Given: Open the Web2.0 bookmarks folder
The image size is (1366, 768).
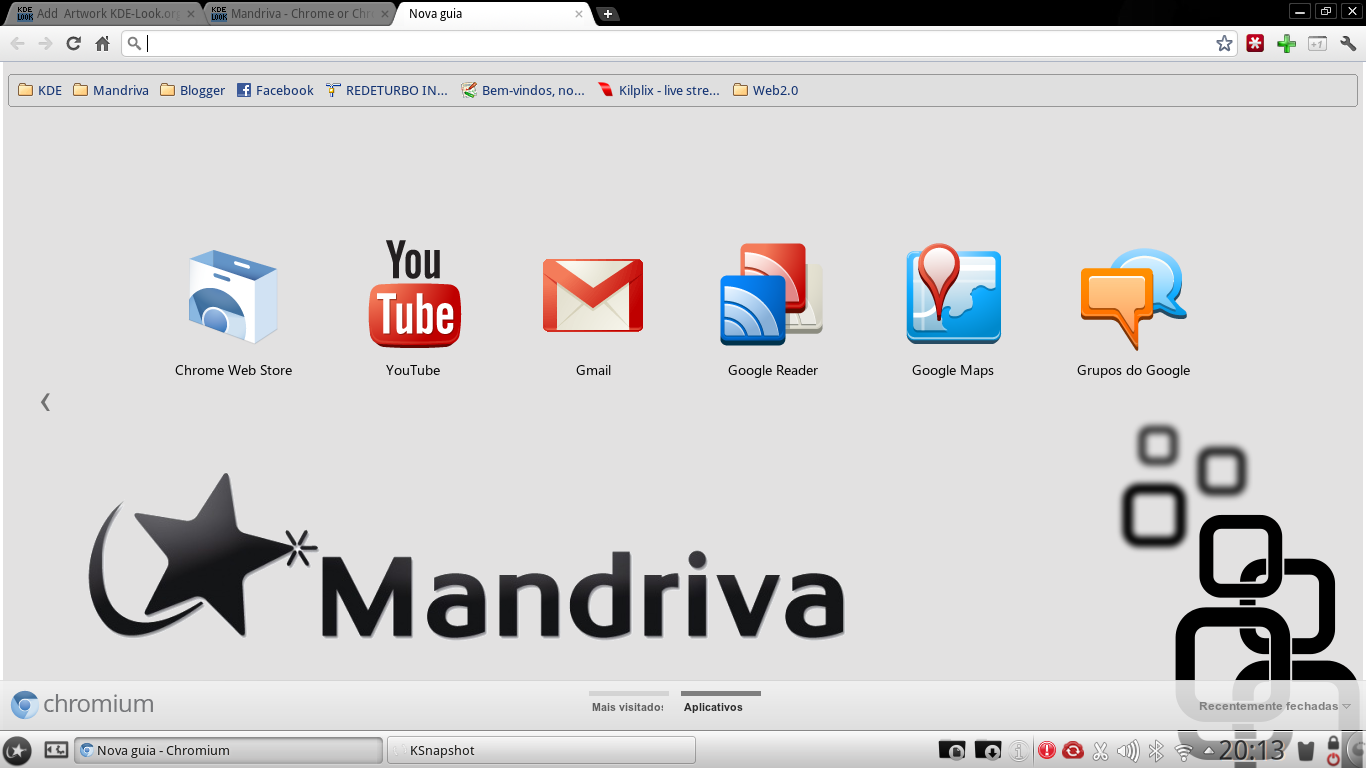Looking at the screenshot, I should (x=765, y=90).
